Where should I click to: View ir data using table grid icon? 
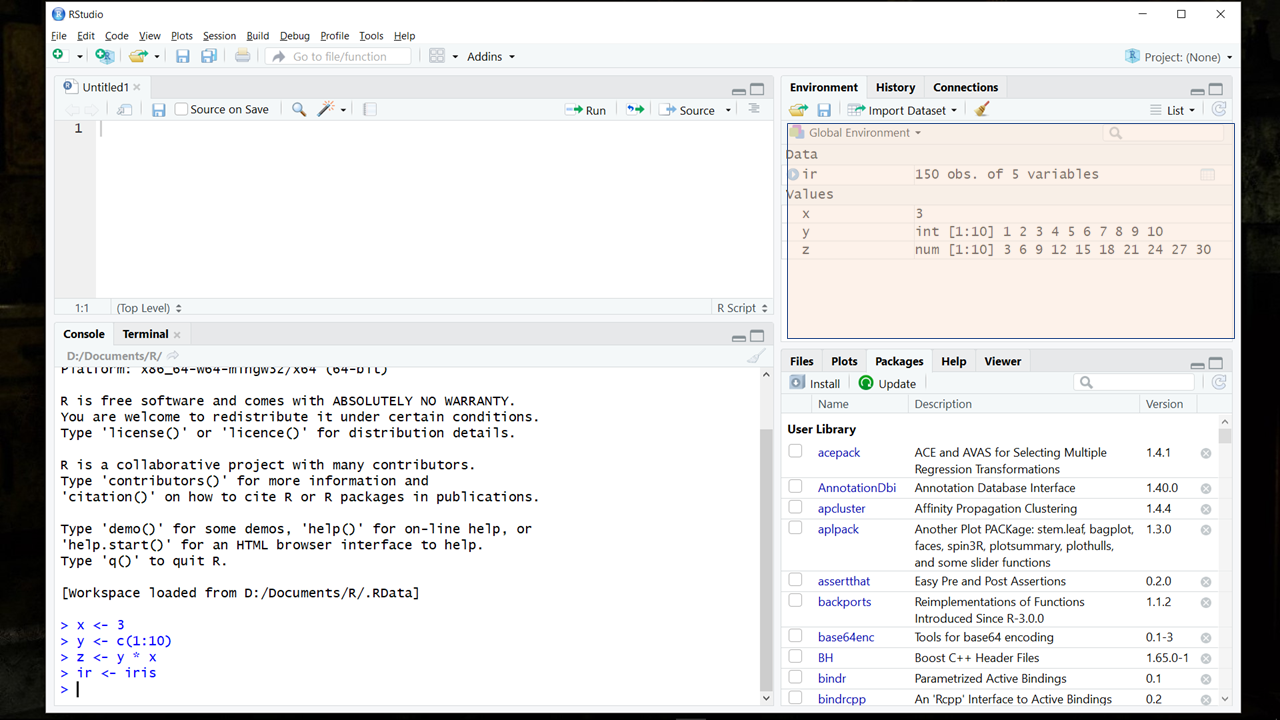pos(1207,174)
